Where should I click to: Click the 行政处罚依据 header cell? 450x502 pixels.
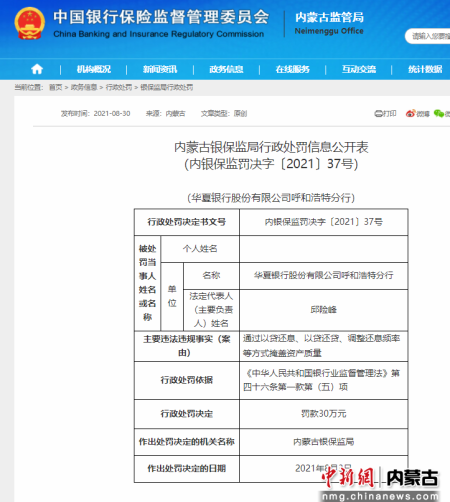[187, 380]
